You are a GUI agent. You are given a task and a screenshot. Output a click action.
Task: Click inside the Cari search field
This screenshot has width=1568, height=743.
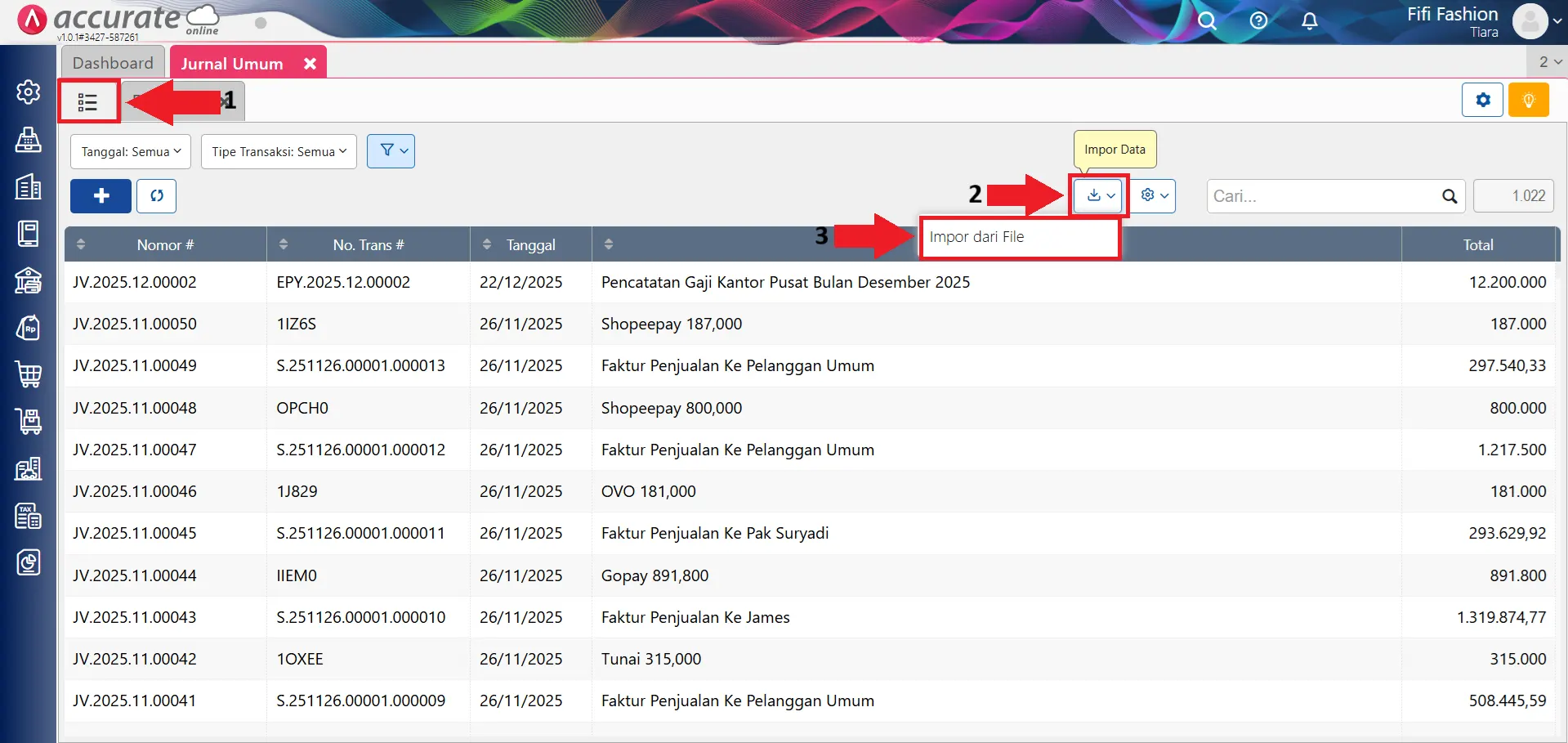(1324, 195)
